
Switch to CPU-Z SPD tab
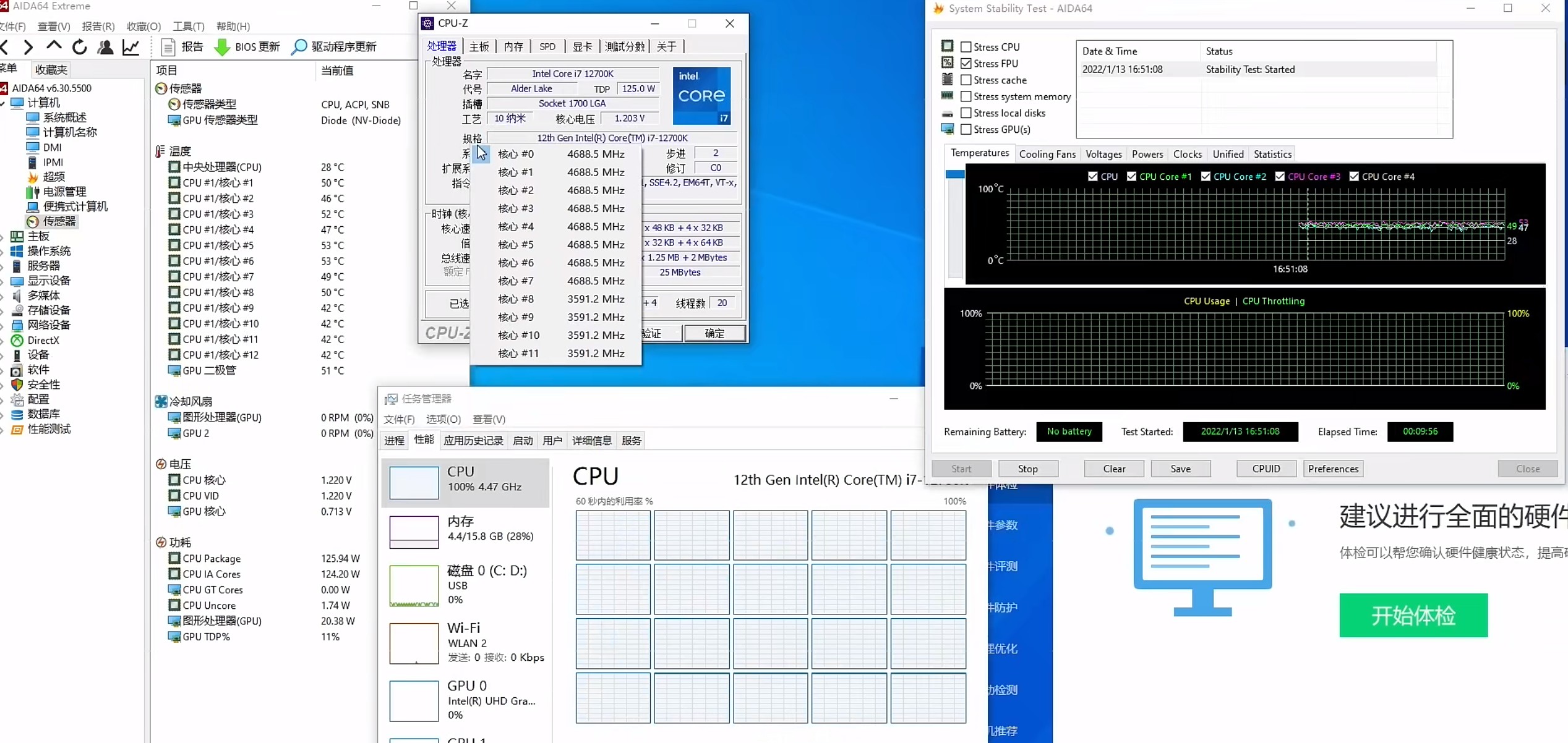point(547,46)
